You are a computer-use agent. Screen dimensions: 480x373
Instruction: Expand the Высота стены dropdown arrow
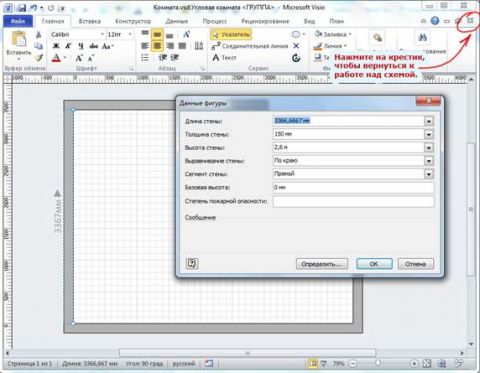pos(429,147)
